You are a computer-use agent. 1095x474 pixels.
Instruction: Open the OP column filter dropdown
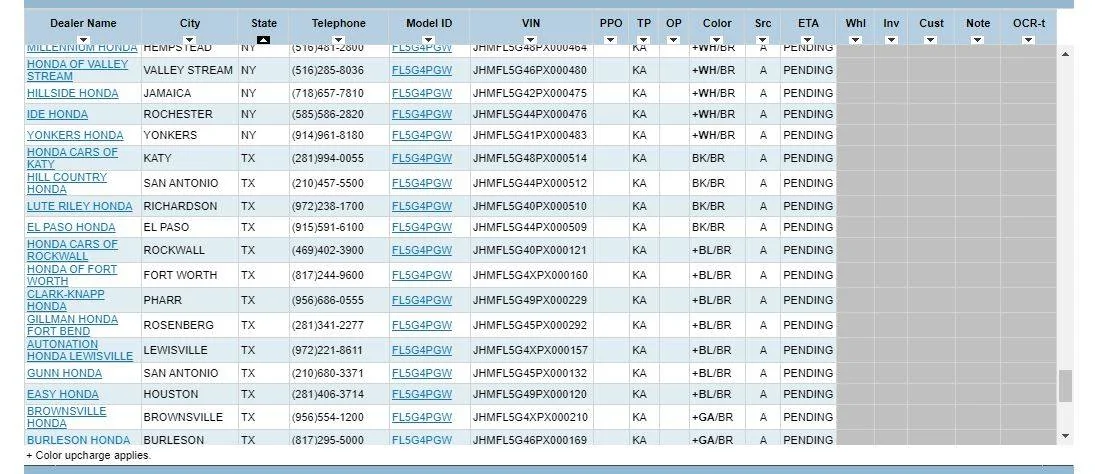[673, 40]
